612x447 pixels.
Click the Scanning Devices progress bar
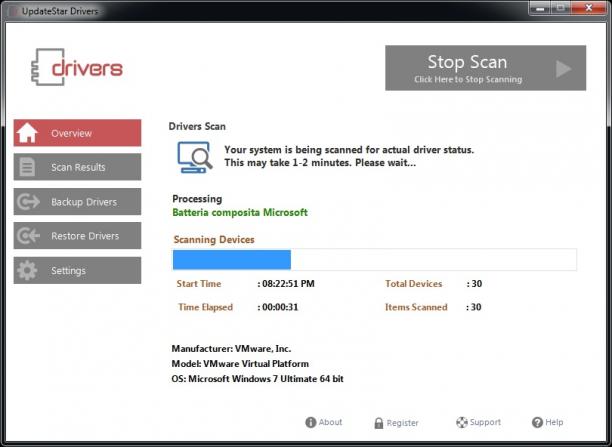click(374, 260)
